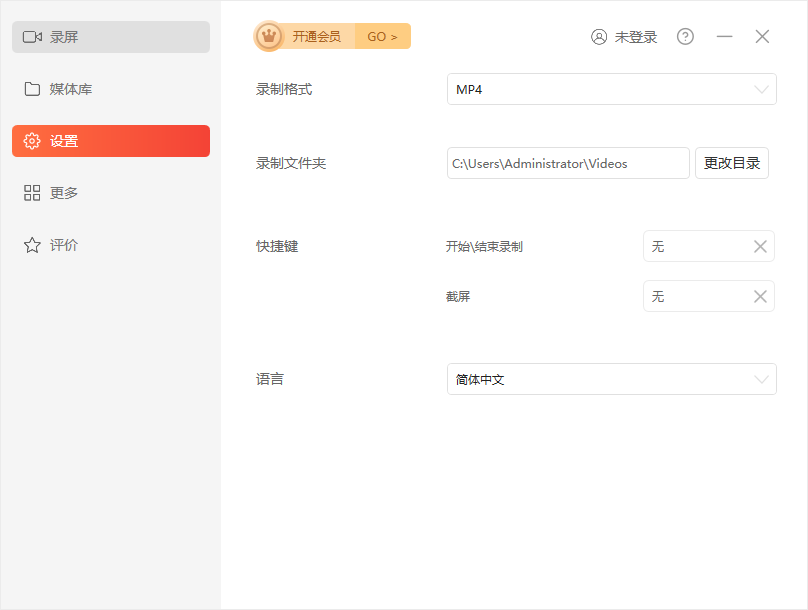Image resolution: width=808 pixels, height=610 pixels.
Task: Click the 开始\结束录制 hotkey field
Action: click(709, 246)
